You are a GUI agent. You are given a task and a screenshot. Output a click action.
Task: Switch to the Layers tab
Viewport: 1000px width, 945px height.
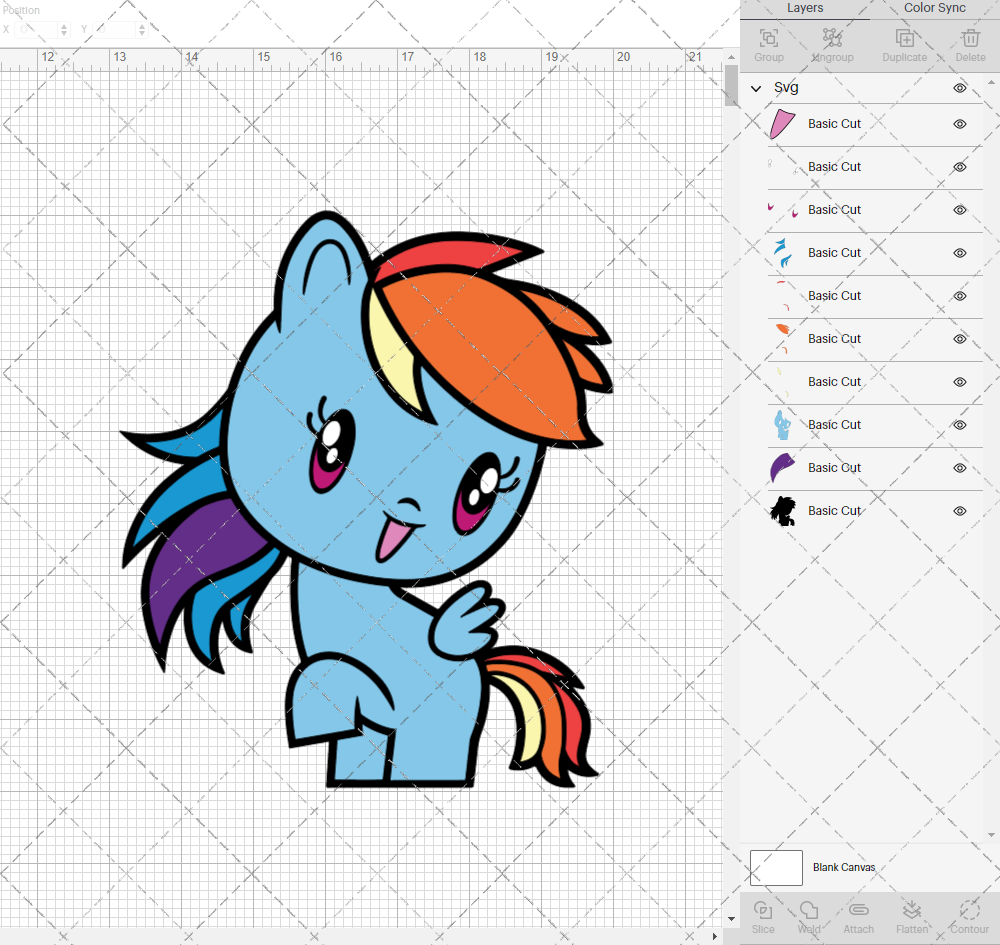[804, 8]
